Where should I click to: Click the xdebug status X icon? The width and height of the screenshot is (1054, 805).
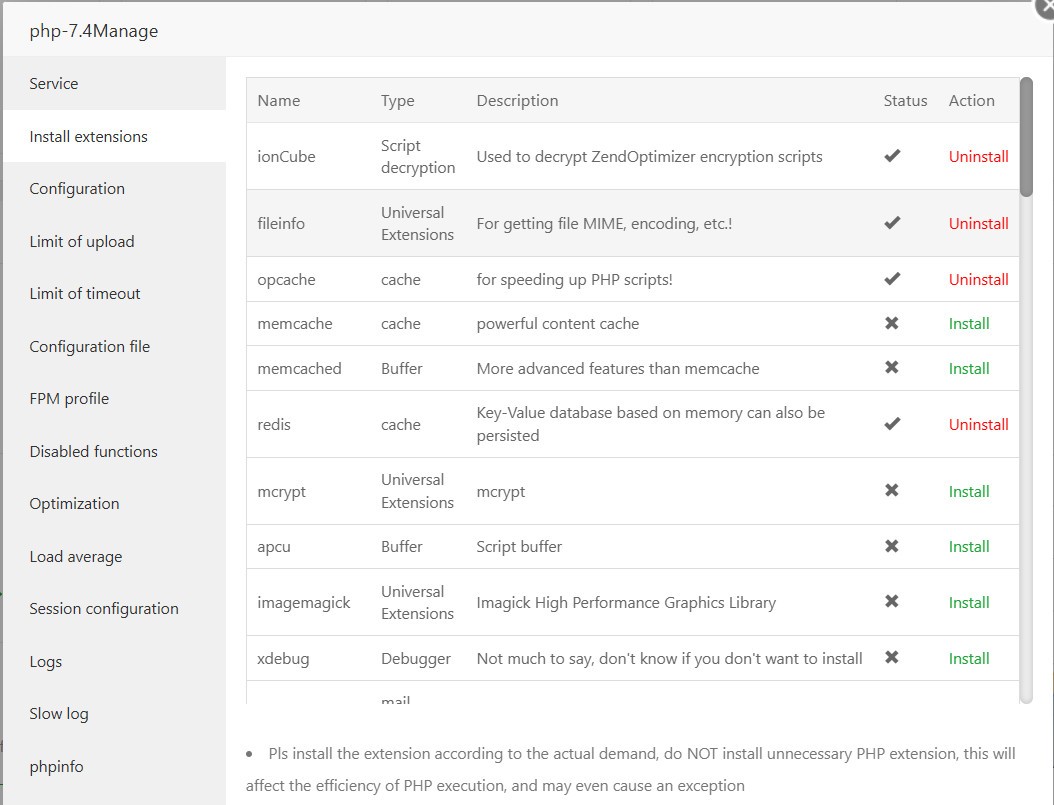[x=892, y=657]
